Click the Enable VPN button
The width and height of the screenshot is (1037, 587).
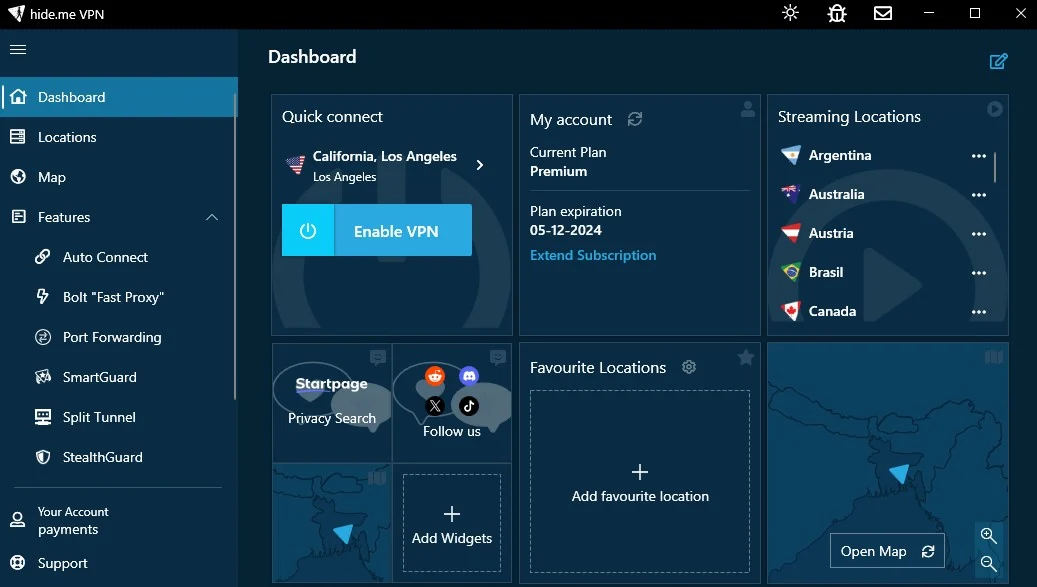(377, 230)
